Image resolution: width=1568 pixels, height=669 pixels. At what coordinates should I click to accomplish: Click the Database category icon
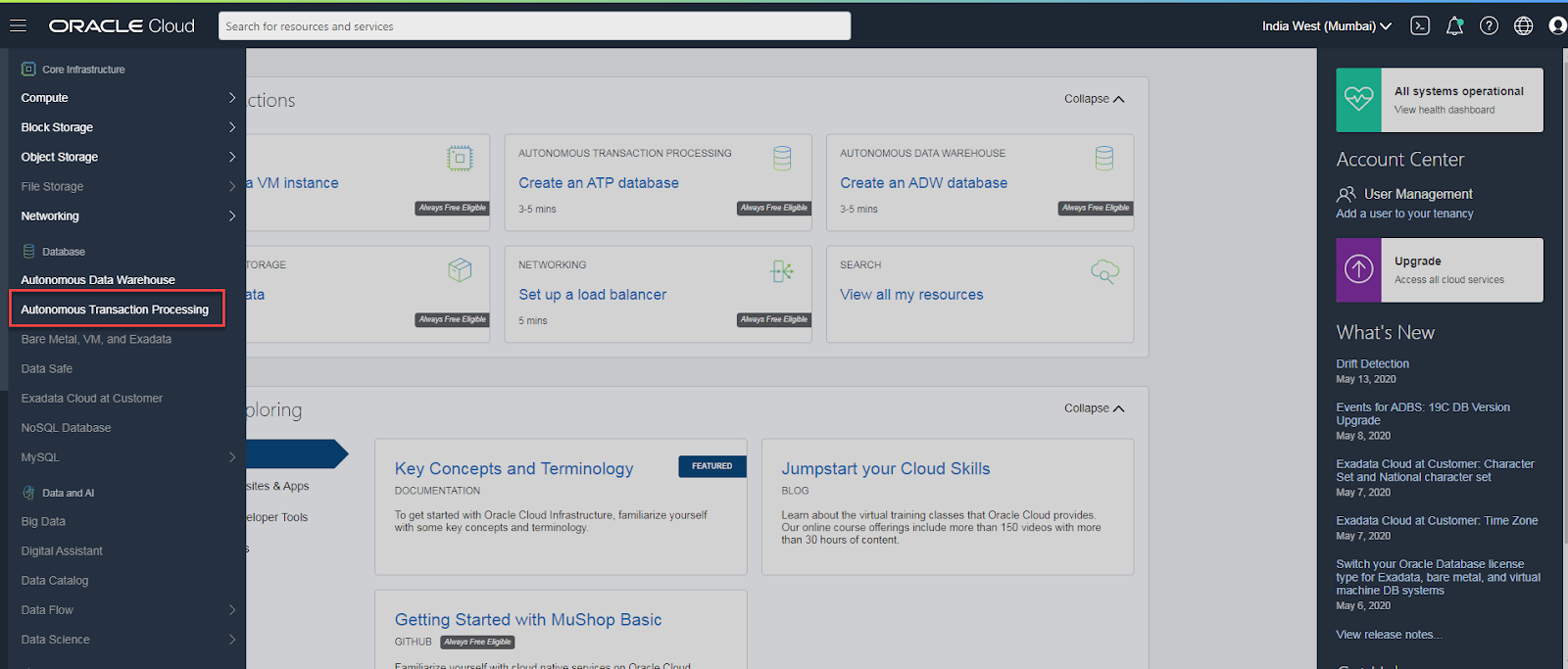[x=28, y=252]
